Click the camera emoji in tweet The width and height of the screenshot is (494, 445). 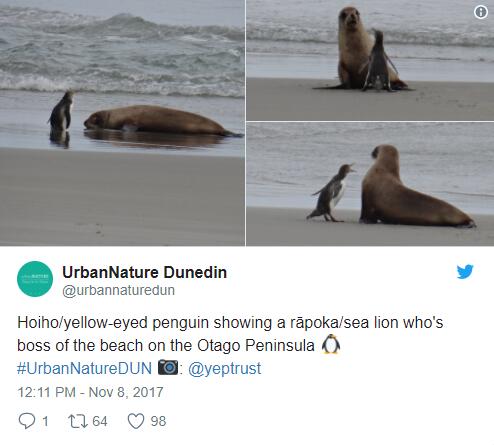[x=168, y=367]
